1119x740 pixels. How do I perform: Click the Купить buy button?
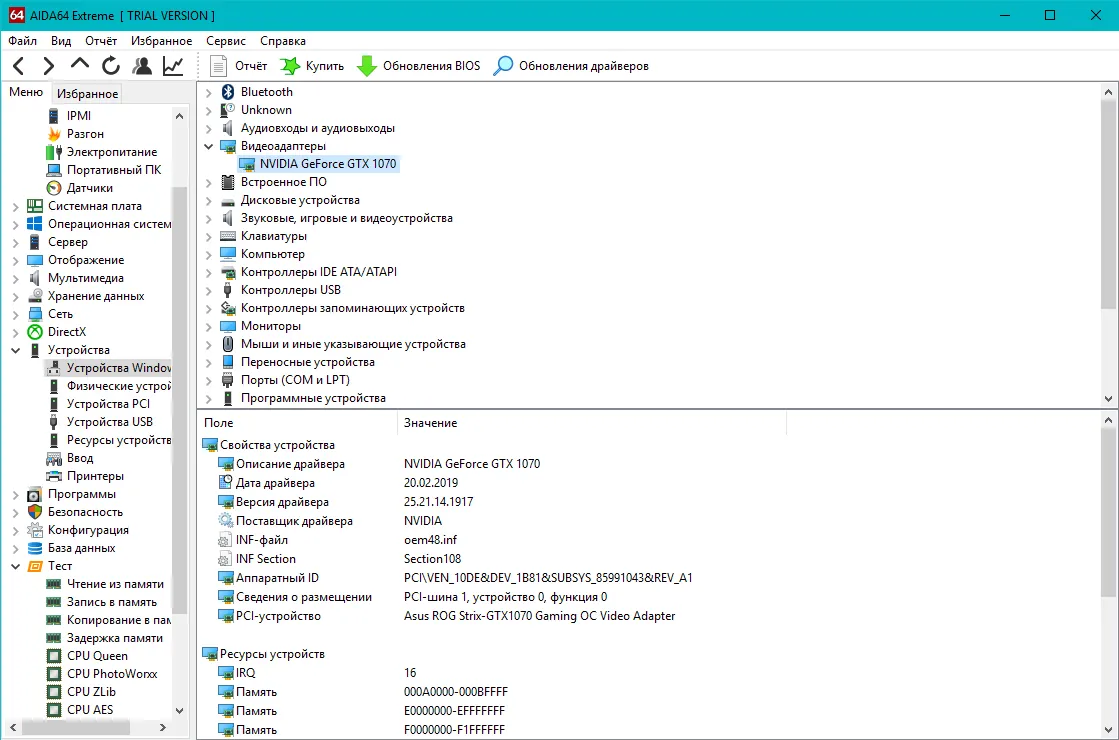312,66
